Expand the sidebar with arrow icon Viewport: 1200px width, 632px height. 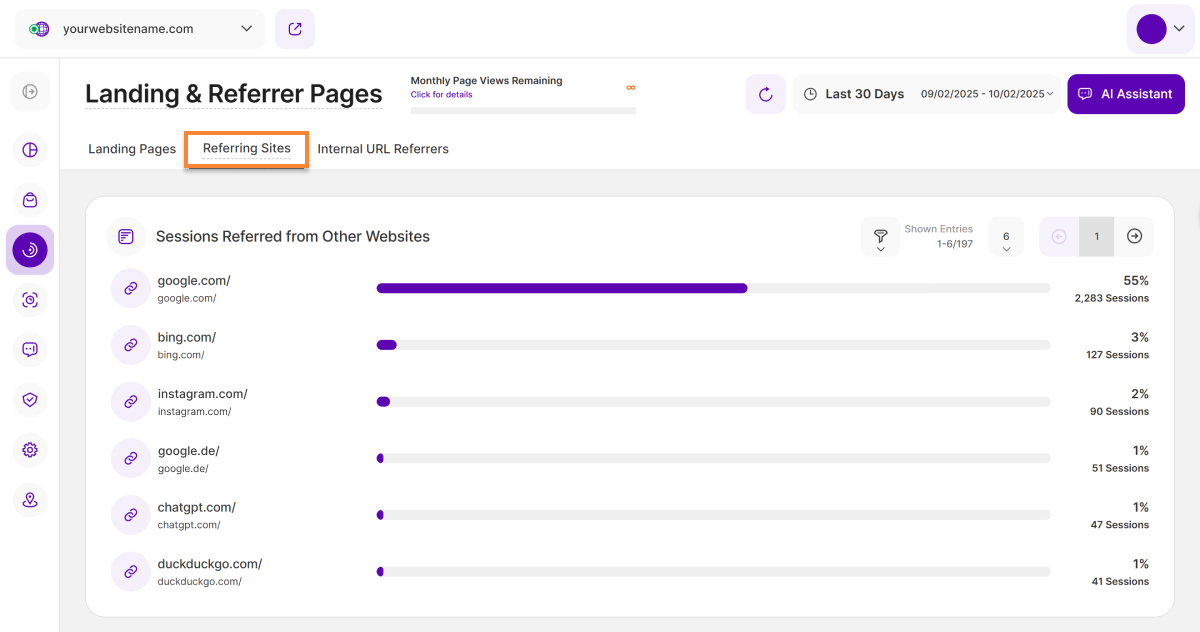coord(30,92)
